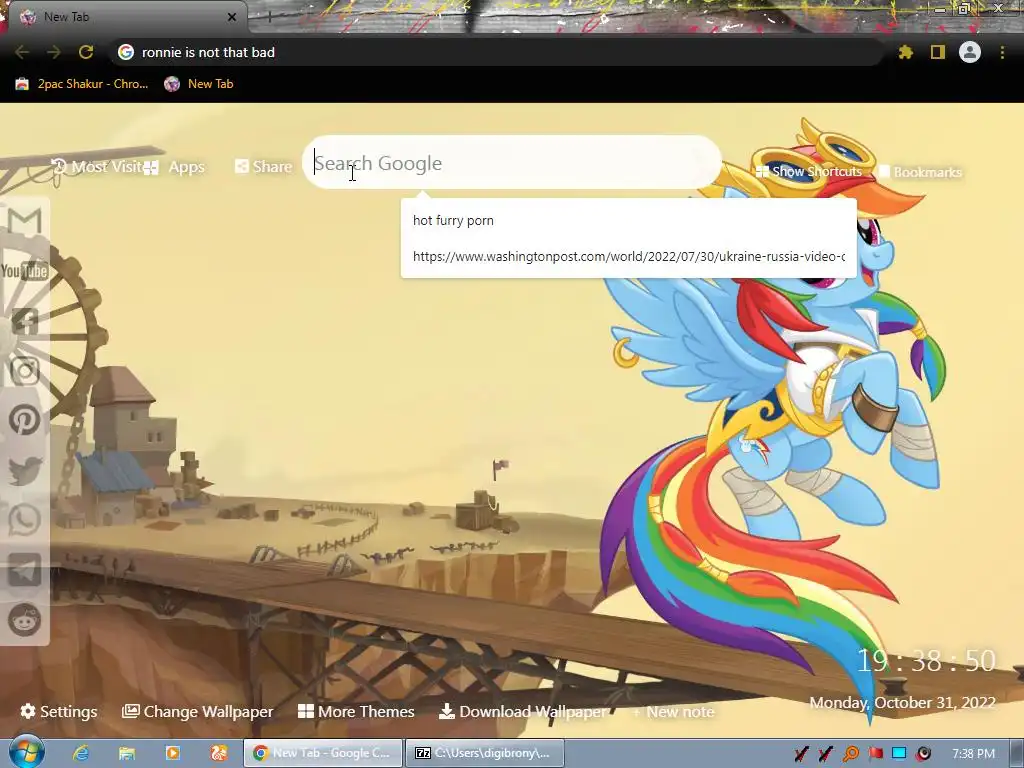Open YouTube from the left sidebar
Viewport: 1024px width, 768px height.
pos(25,270)
